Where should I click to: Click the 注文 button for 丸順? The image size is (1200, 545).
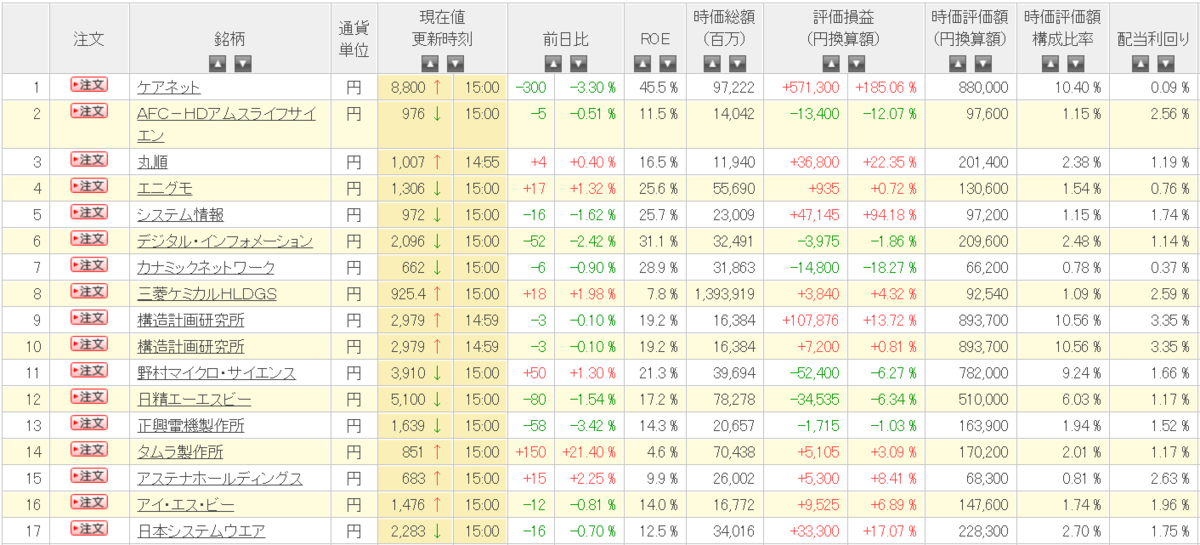point(88,160)
